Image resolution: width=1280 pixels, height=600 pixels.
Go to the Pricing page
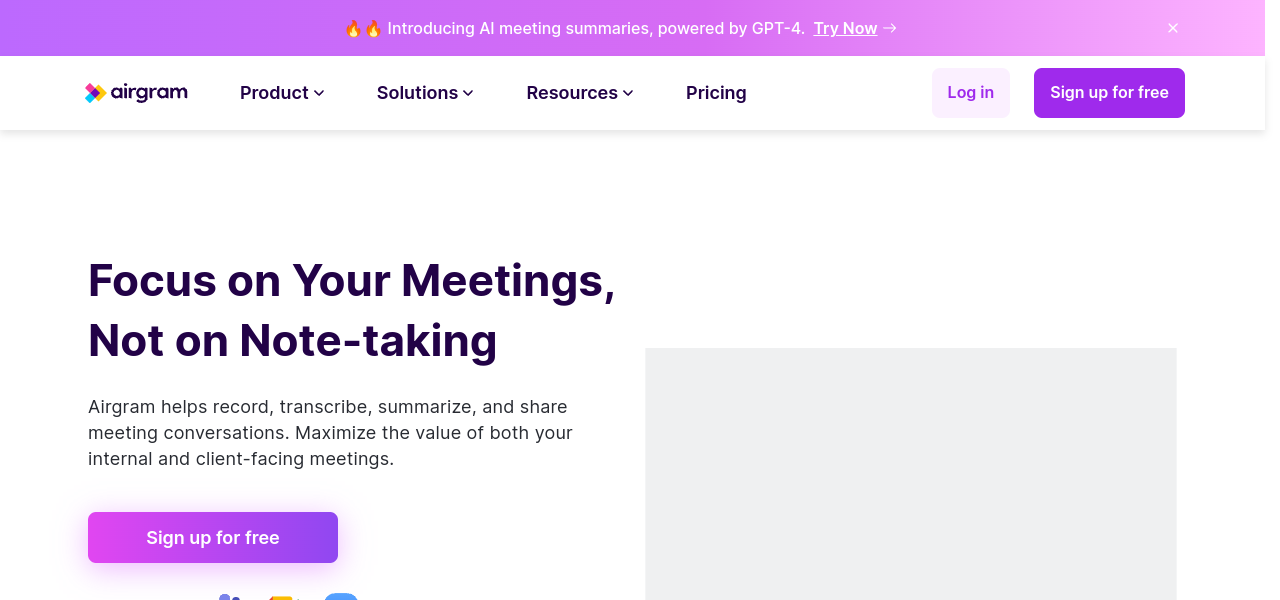(x=716, y=93)
